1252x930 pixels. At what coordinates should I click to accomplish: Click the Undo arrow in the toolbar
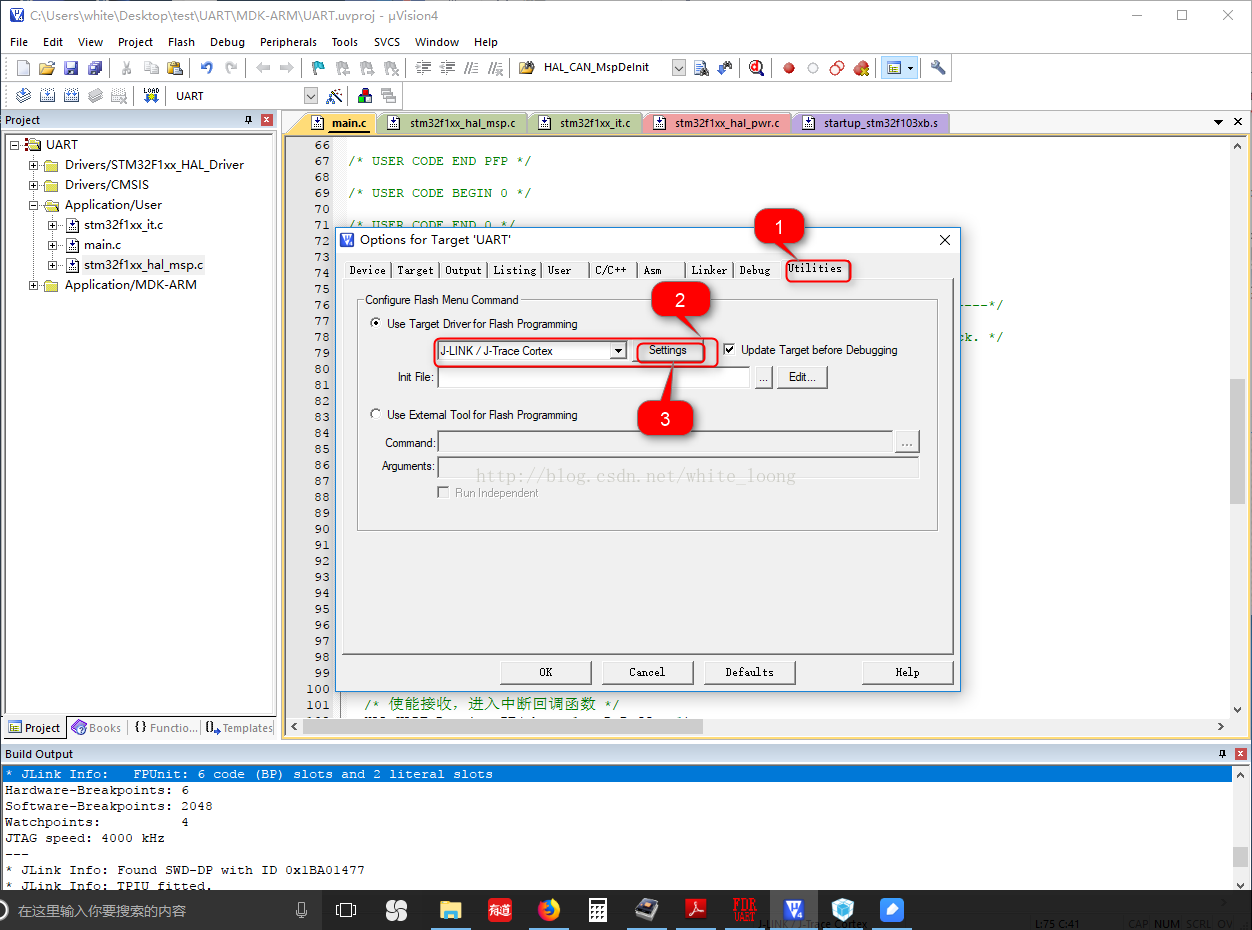pyautogui.click(x=206, y=68)
